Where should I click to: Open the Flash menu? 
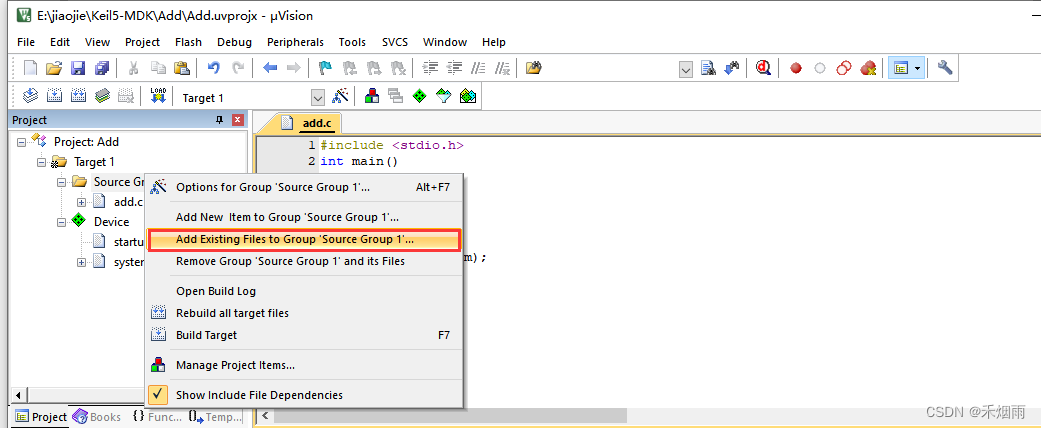pyautogui.click(x=189, y=42)
